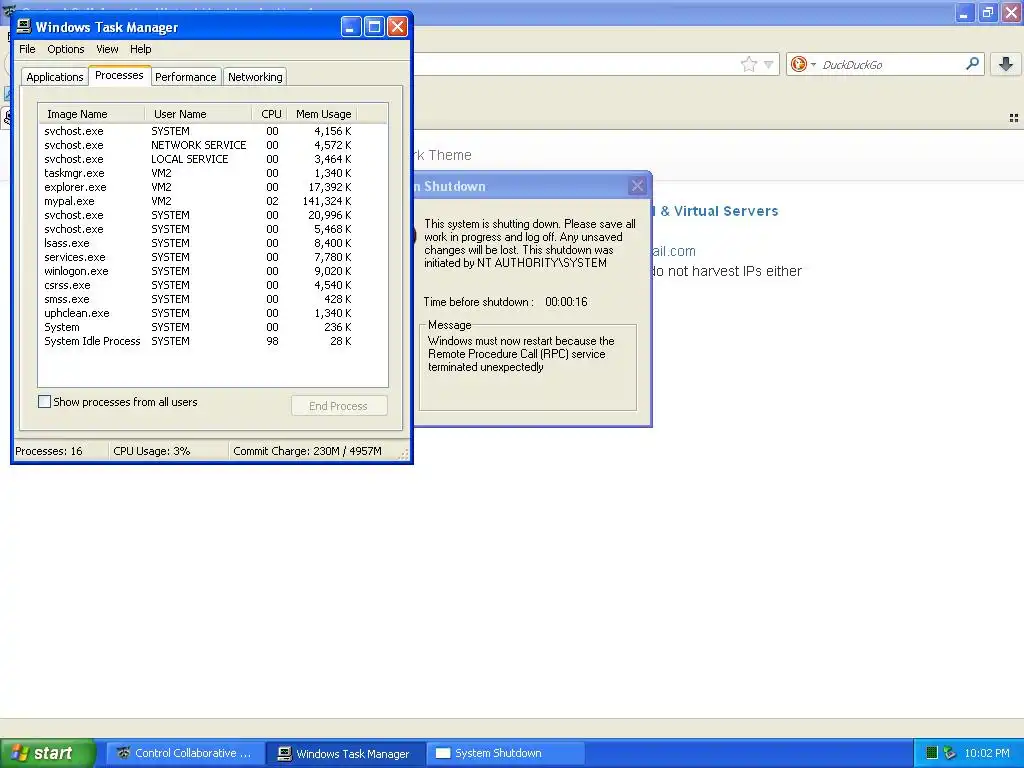Open the DuckDuckGo search engine dropdown
This screenshot has height=768, width=1024.
[803, 64]
